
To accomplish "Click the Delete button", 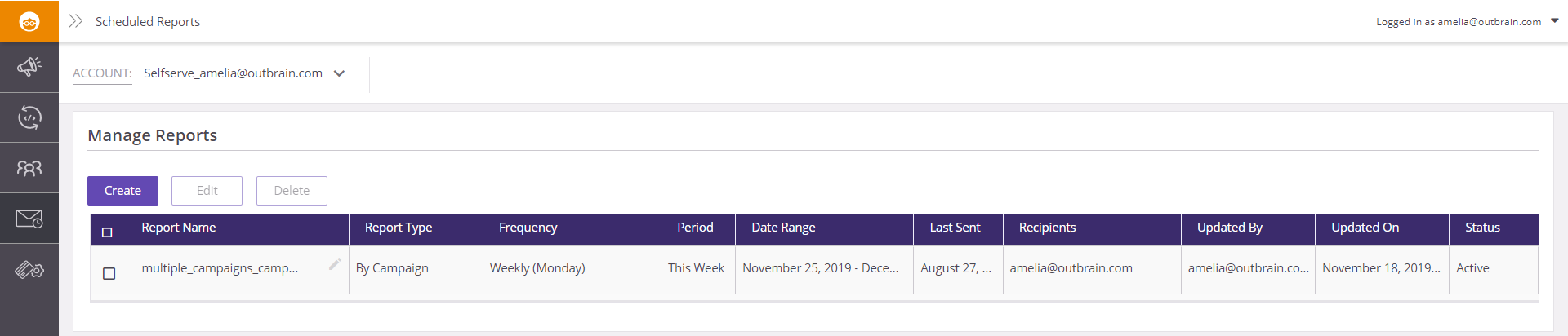I will 292,191.
